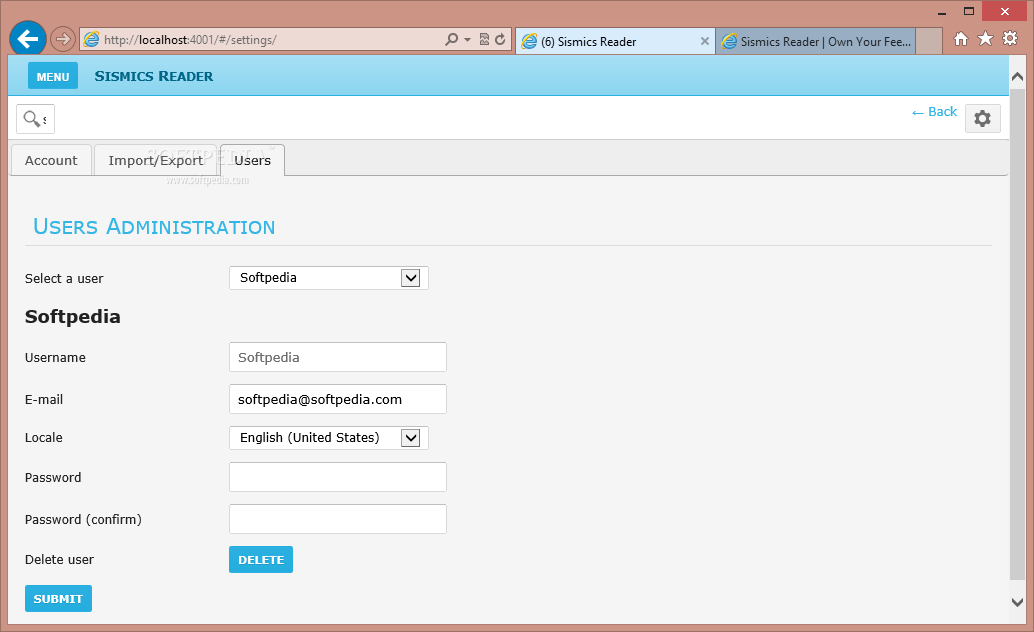
Task: Maximize the browser window
Action: coord(969,11)
